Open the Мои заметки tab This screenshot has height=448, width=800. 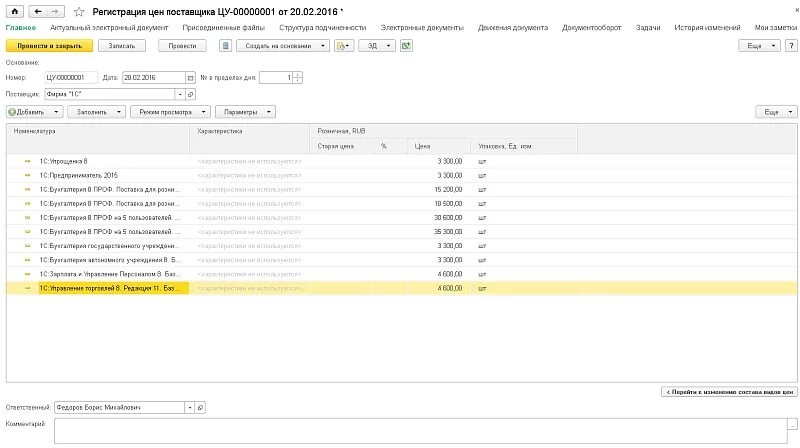pyautogui.click(x=776, y=28)
